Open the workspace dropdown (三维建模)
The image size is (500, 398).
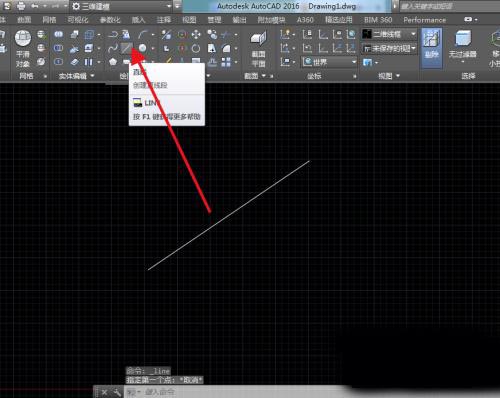[x=122, y=6]
